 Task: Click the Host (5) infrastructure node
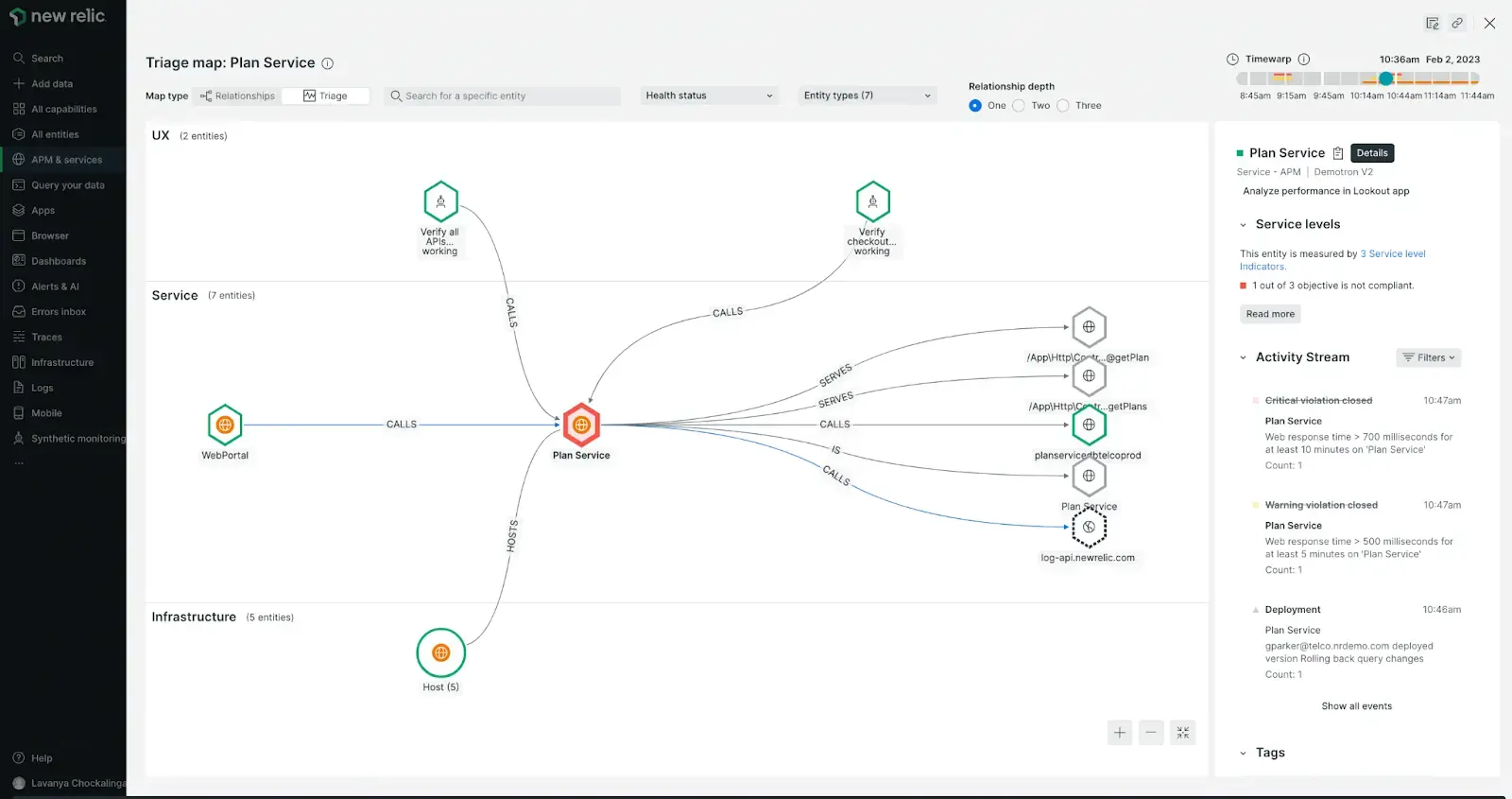(440, 652)
